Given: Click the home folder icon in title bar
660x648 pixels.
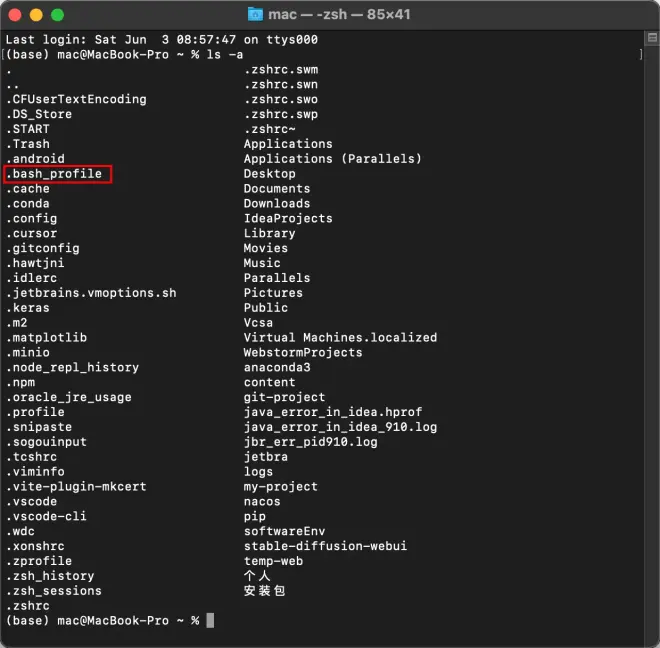Looking at the screenshot, I should pos(255,14).
